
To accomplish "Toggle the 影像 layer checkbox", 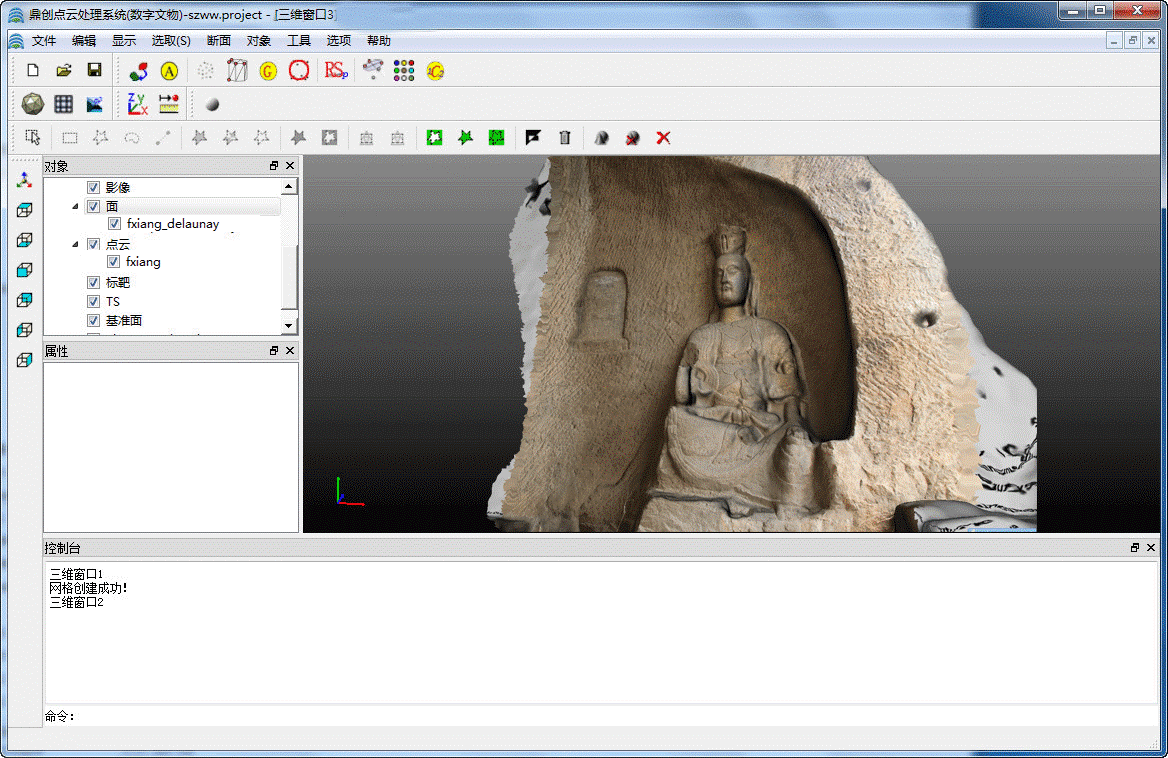I will click(x=93, y=187).
